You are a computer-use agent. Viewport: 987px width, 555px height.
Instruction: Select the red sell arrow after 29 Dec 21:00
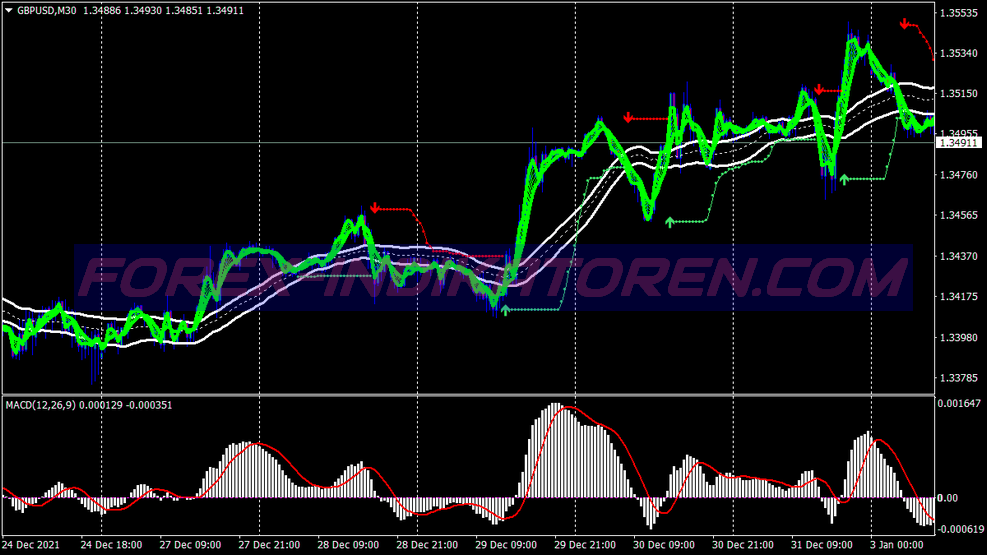(628, 118)
